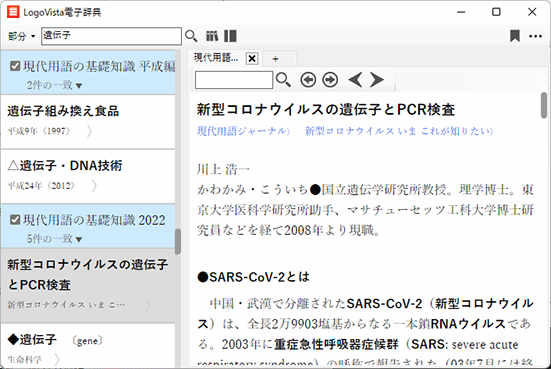
Task: Open the bookmark icon
Action: pyautogui.click(x=515, y=36)
